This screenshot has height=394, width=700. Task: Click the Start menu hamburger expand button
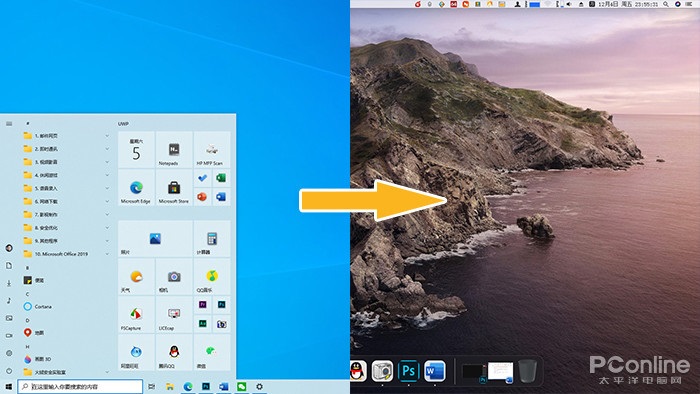9,124
